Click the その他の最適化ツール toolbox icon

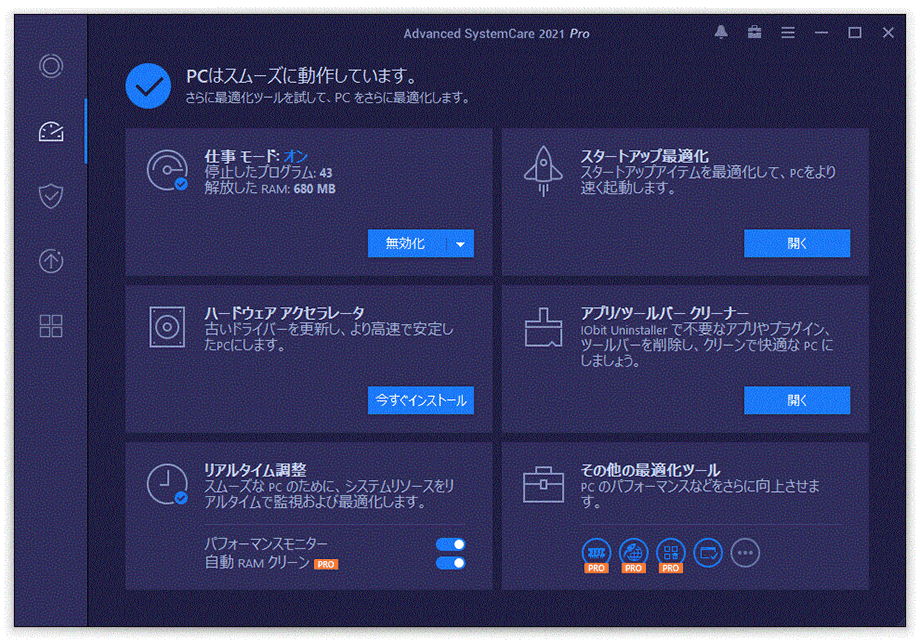543,484
